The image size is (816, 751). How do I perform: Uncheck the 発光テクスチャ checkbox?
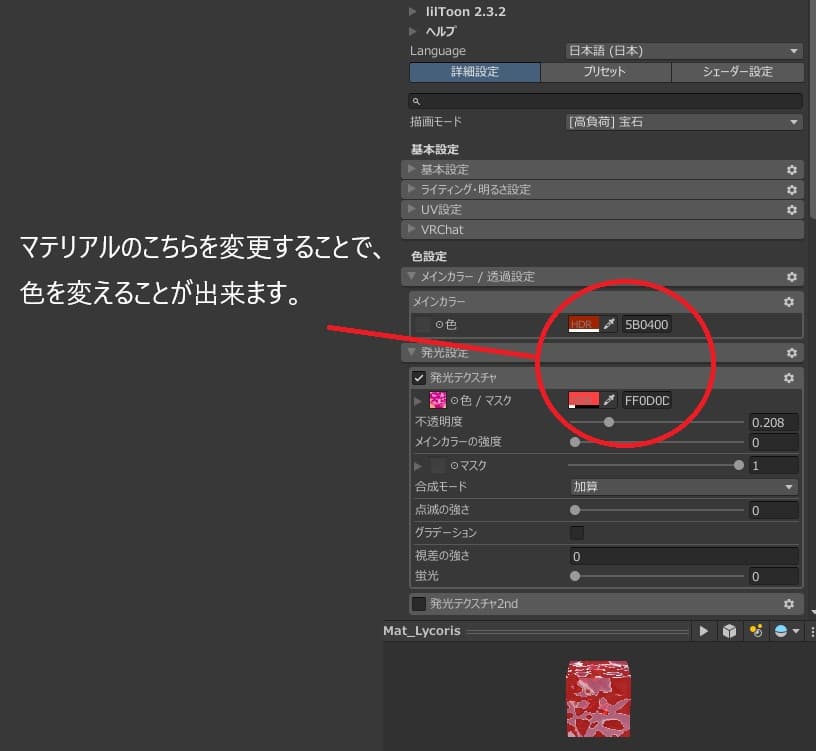[418, 377]
